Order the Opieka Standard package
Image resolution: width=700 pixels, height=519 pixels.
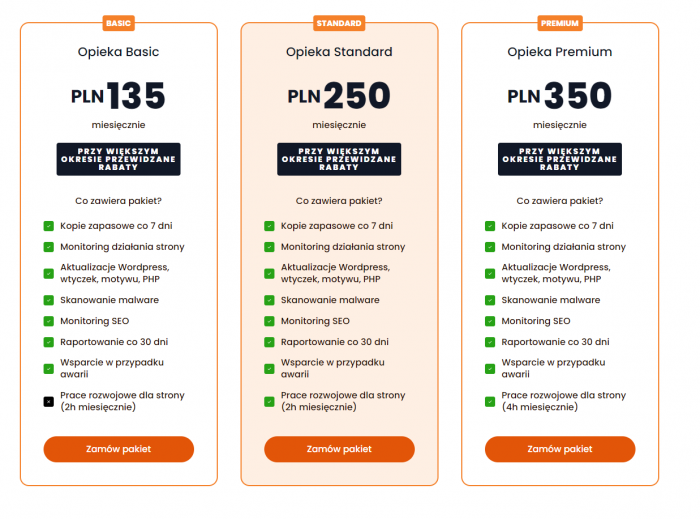click(339, 449)
